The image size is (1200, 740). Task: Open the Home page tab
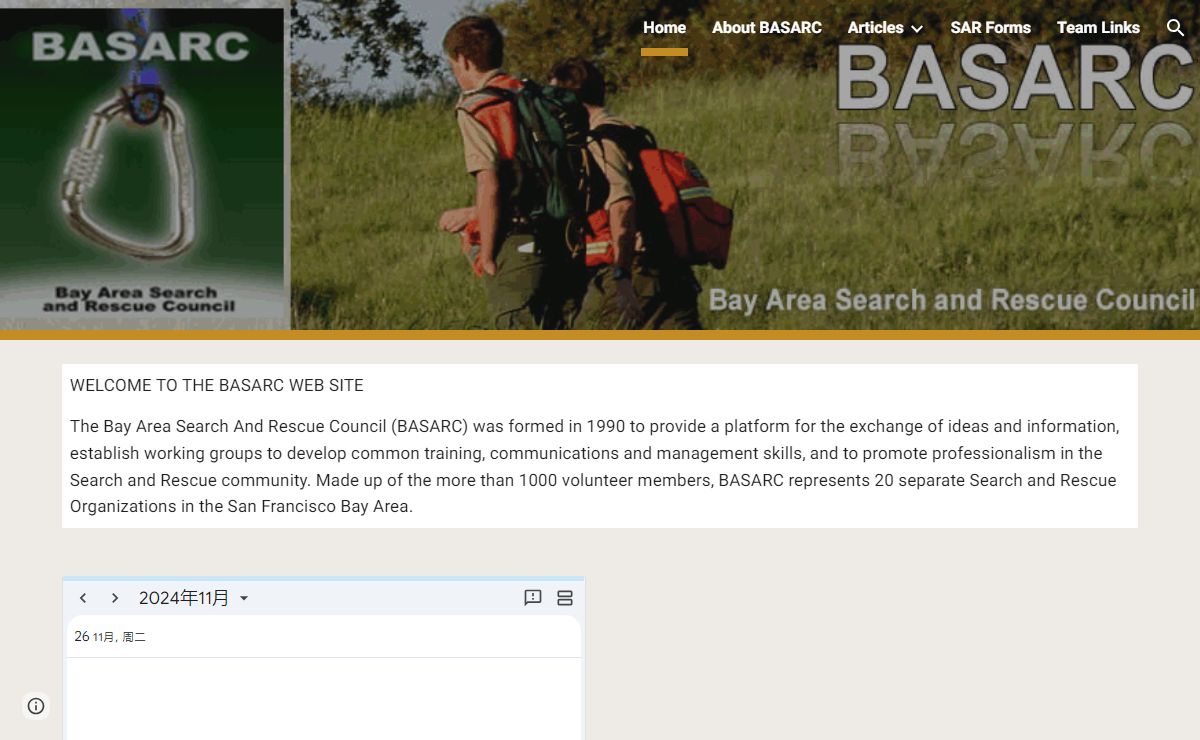[x=664, y=28]
